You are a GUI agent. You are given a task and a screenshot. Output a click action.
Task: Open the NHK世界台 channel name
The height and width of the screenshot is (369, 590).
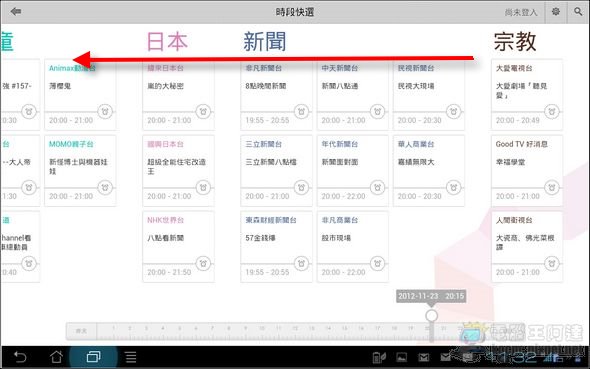coord(166,220)
